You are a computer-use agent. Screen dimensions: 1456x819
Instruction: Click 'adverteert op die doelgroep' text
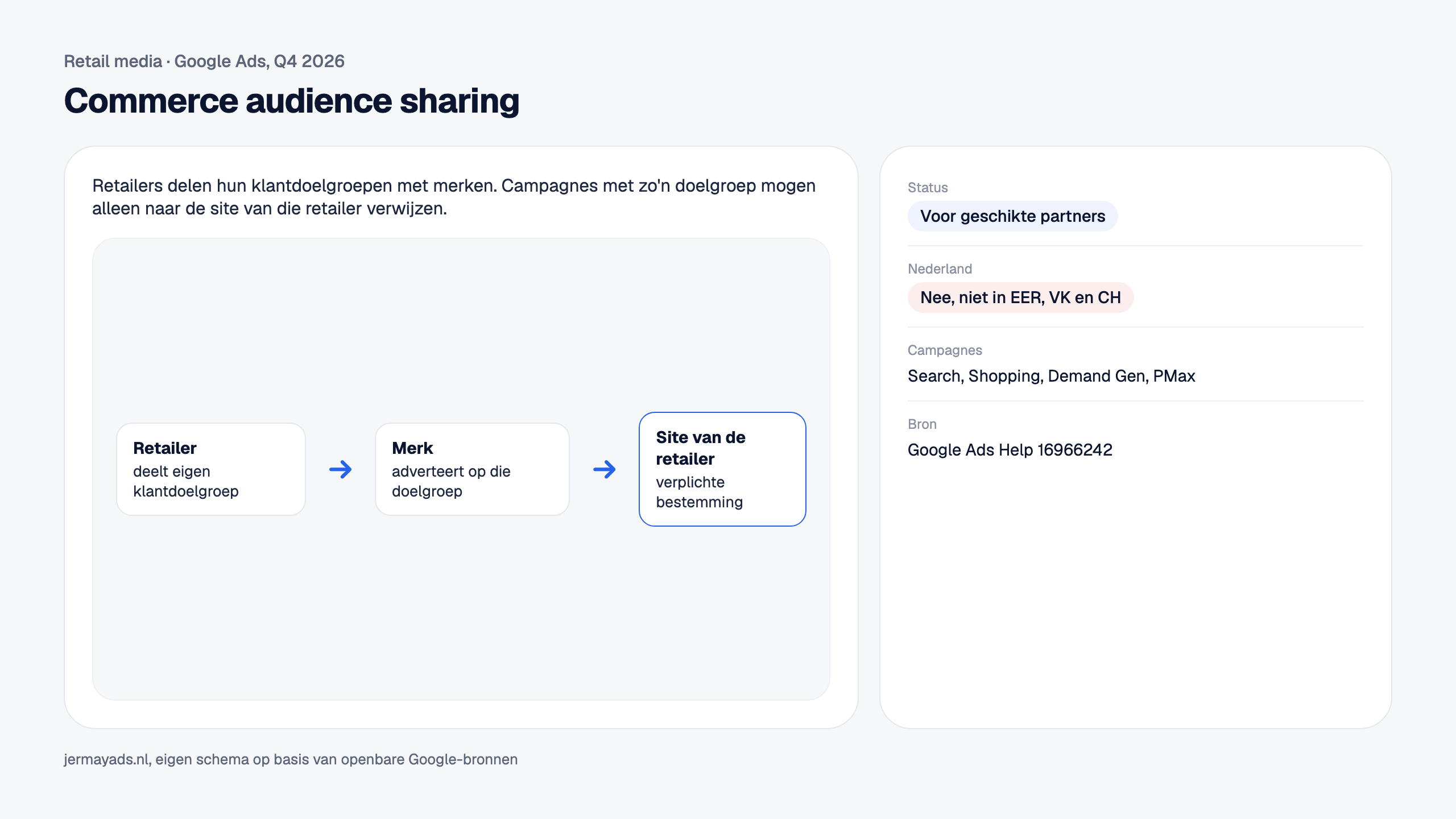pyautogui.click(x=451, y=481)
